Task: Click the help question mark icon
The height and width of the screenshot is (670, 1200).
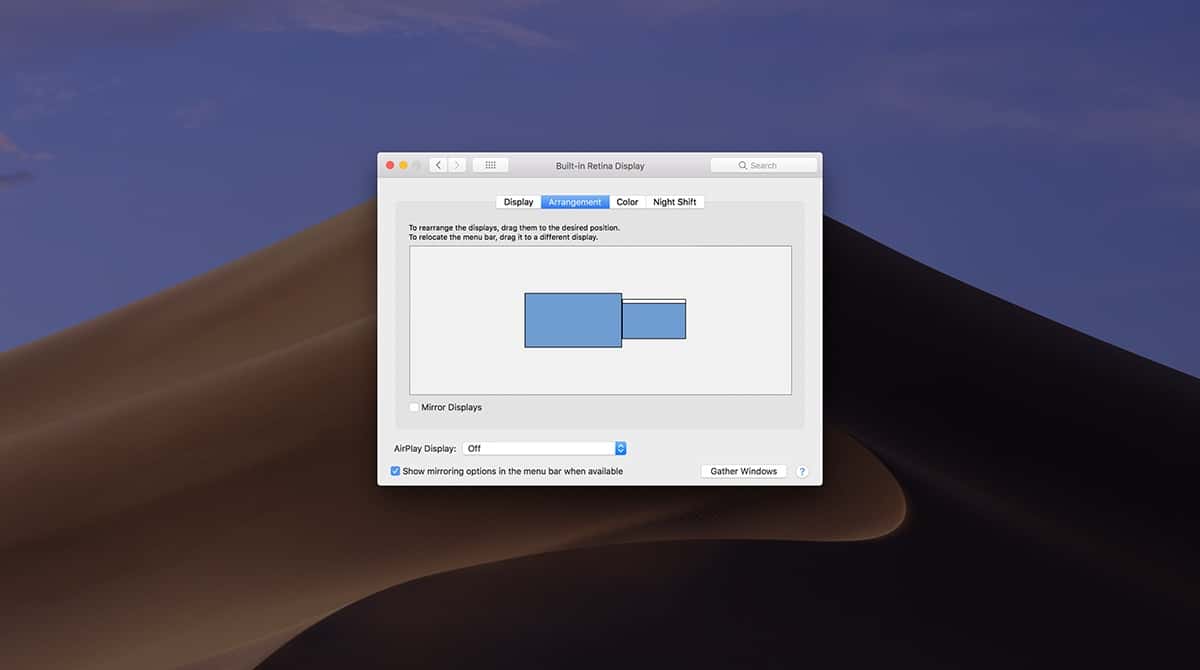Action: (802, 471)
